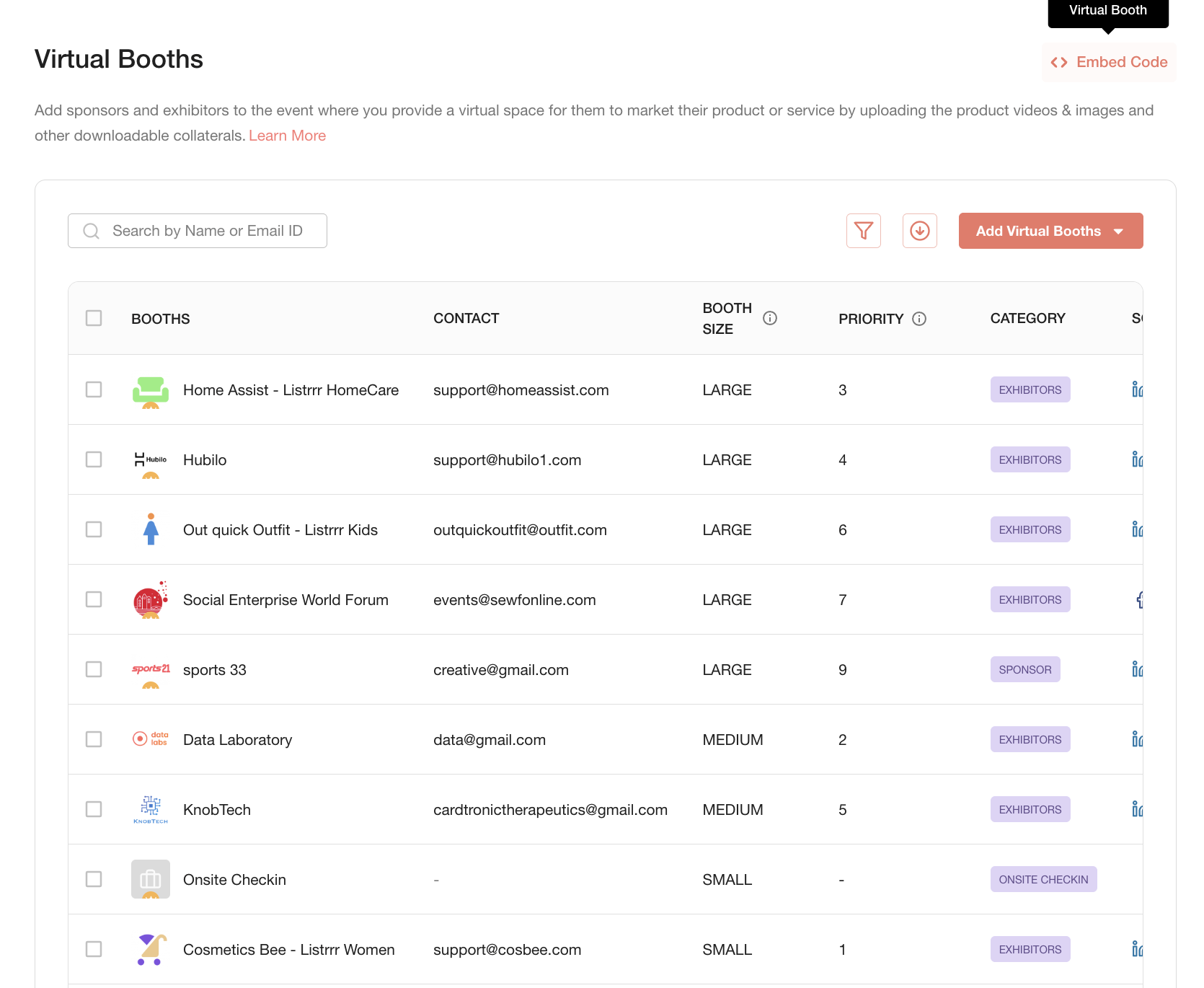Click the PRIORITY column header

[871, 319]
